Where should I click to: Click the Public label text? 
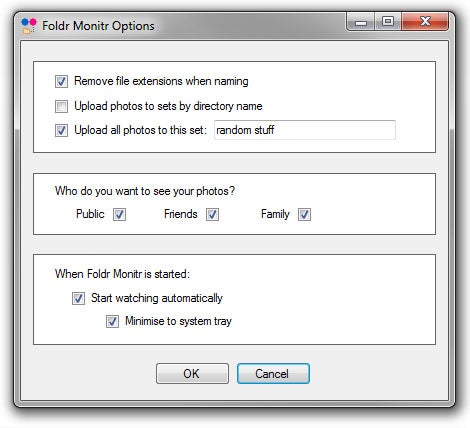90,214
